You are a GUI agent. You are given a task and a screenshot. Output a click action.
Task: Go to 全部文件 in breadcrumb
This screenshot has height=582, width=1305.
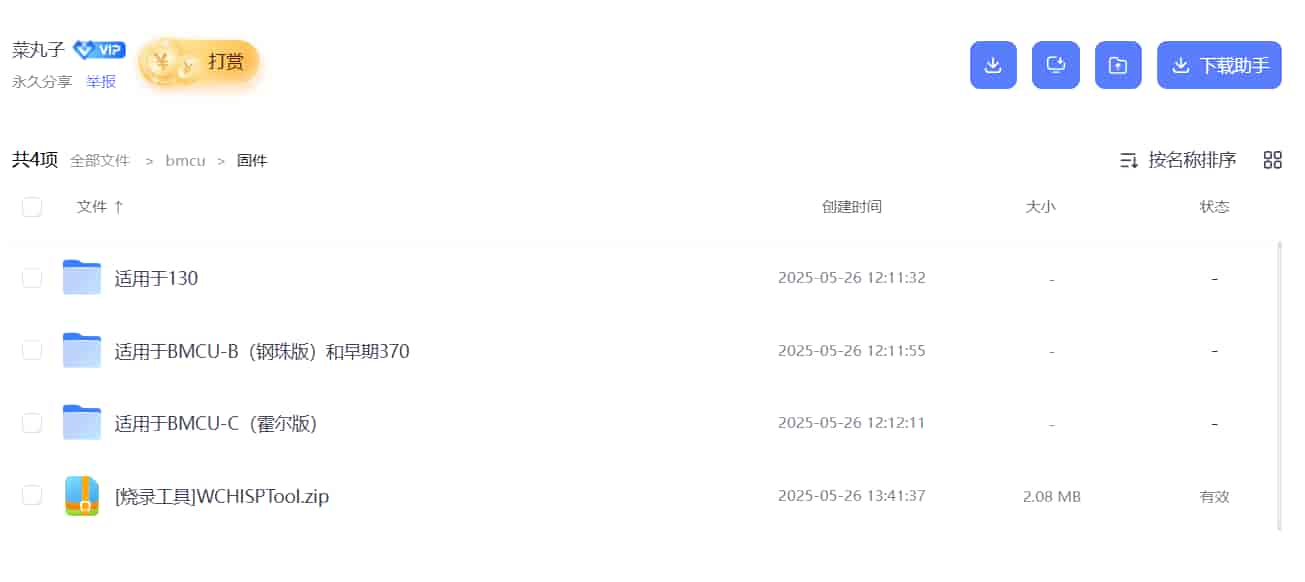pyautogui.click(x=100, y=160)
